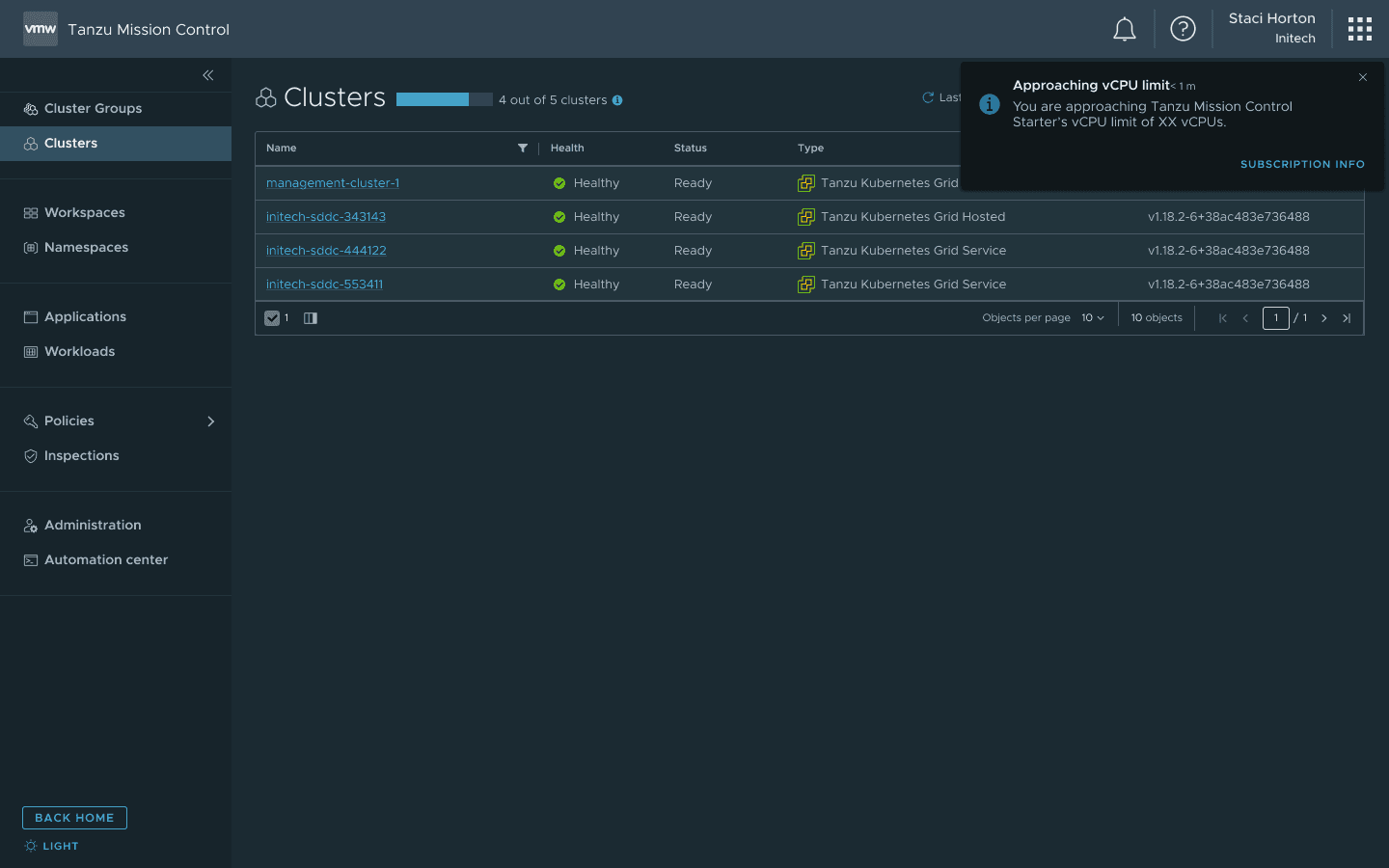
Task: Click the cluster usage progress bar
Action: [445, 99]
